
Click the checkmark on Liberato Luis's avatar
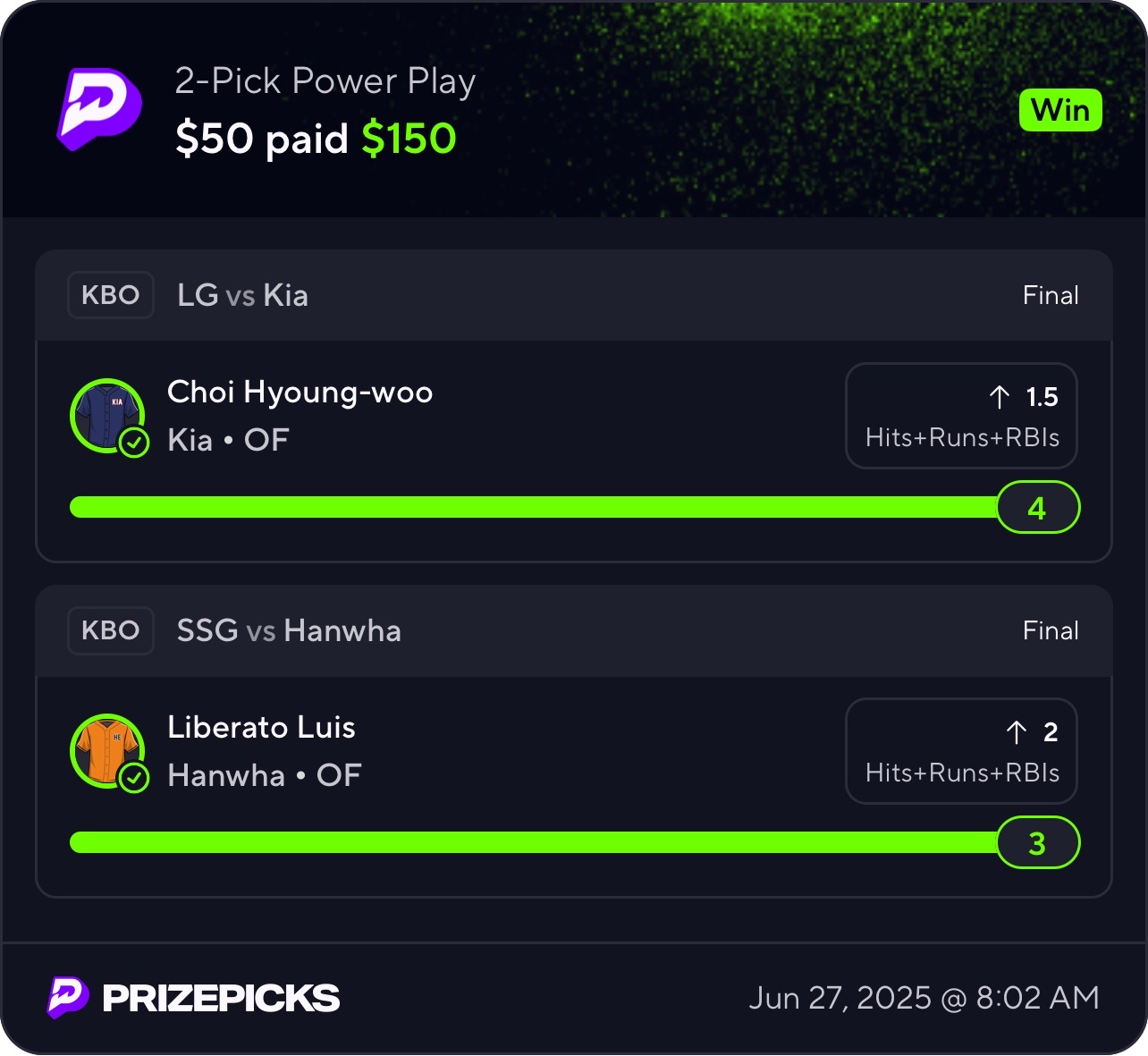point(134,778)
